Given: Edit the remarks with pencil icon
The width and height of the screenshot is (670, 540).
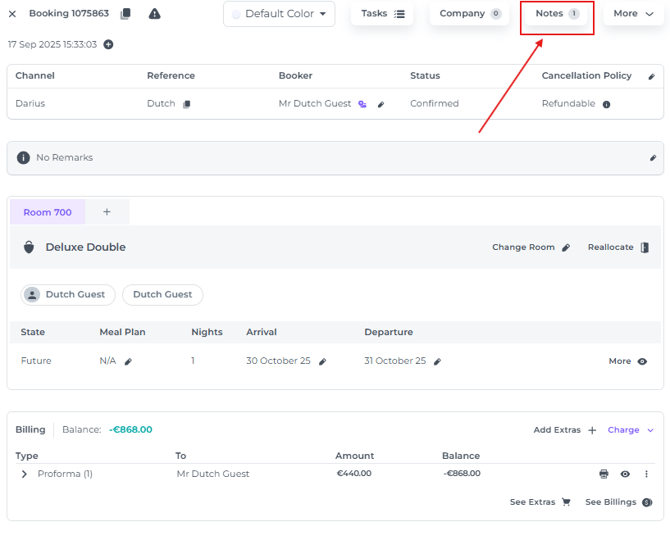Looking at the screenshot, I should pos(653,158).
